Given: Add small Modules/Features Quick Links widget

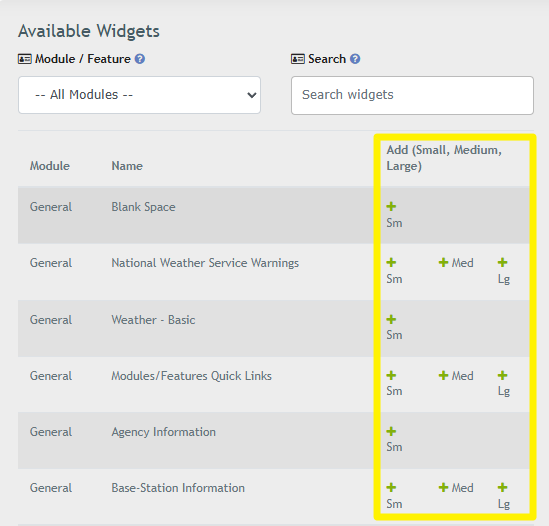Looking at the screenshot, I should click(394, 383).
